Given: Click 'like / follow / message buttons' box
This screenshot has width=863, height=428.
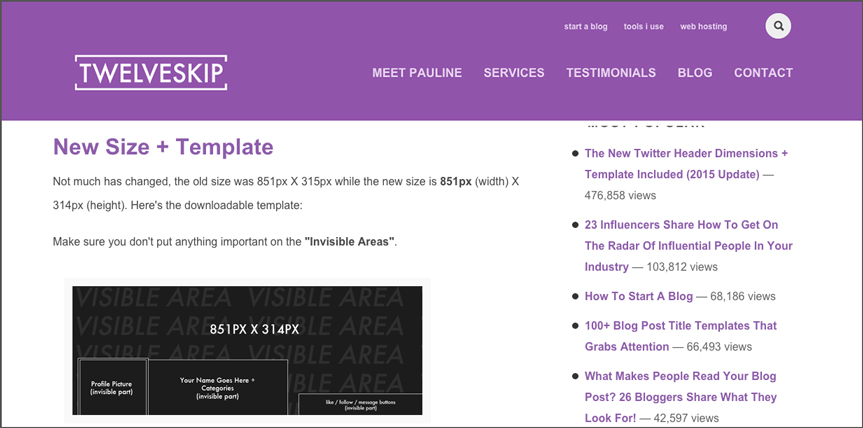Looking at the screenshot, I should click(360, 404).
